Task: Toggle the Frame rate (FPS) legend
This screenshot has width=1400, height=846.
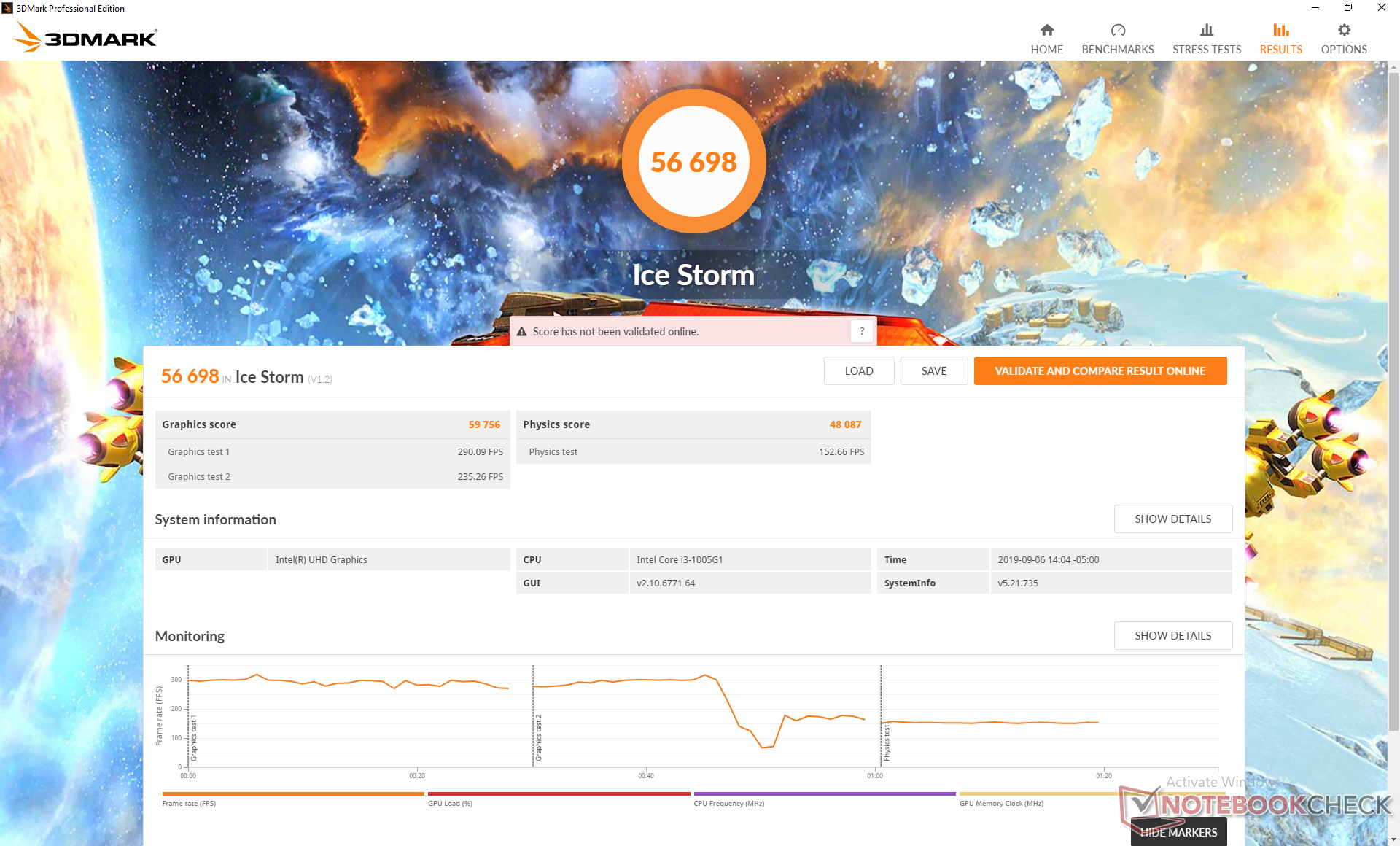Action: coord(189,803)
